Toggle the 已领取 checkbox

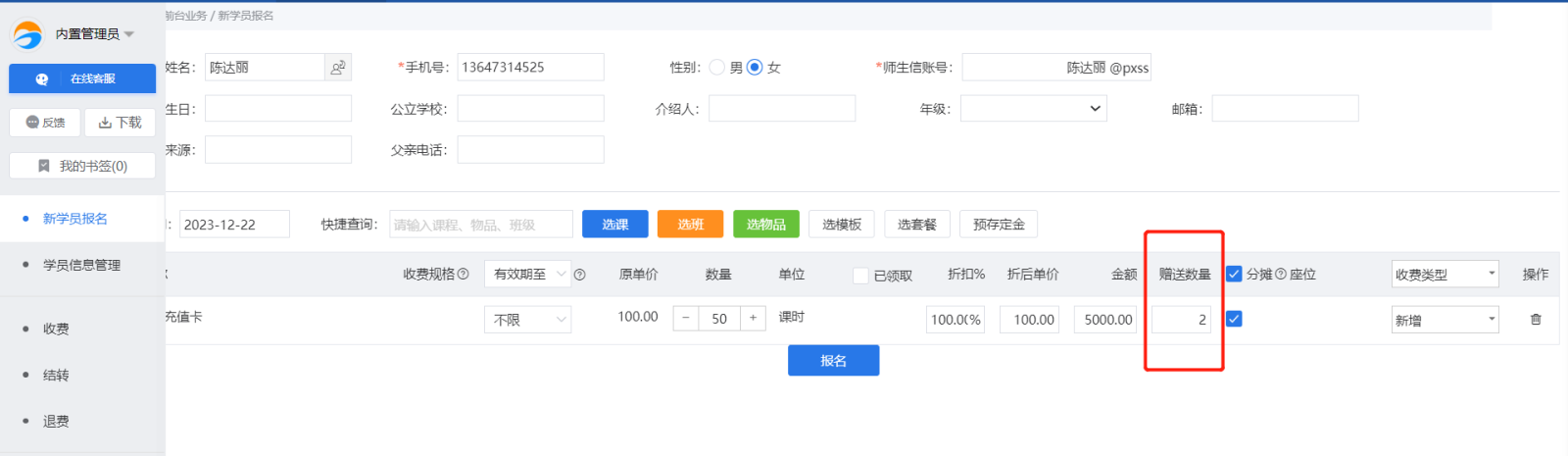pyautogui.click(x=860, y=276)
